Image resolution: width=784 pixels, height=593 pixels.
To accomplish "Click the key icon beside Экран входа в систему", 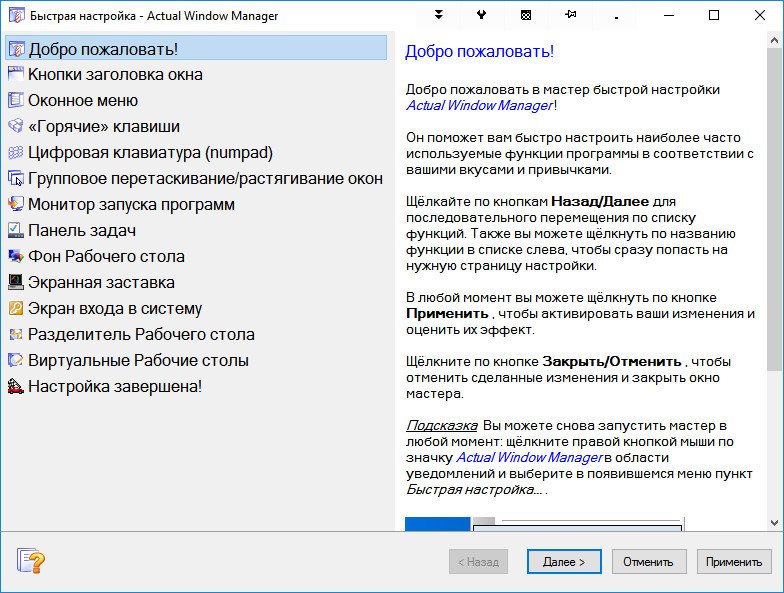I will (16, 308).
